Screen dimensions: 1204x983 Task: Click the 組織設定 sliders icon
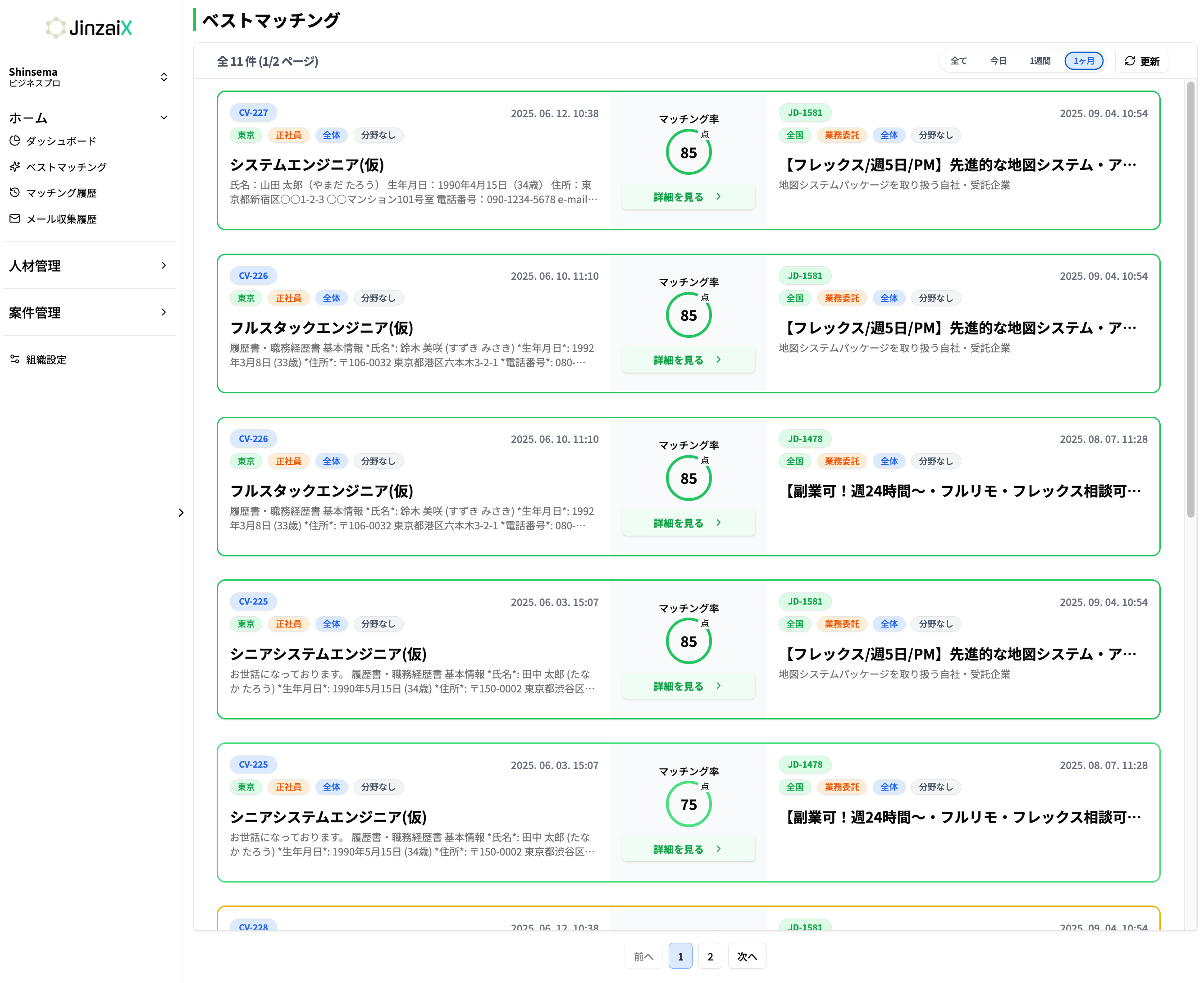15,359
